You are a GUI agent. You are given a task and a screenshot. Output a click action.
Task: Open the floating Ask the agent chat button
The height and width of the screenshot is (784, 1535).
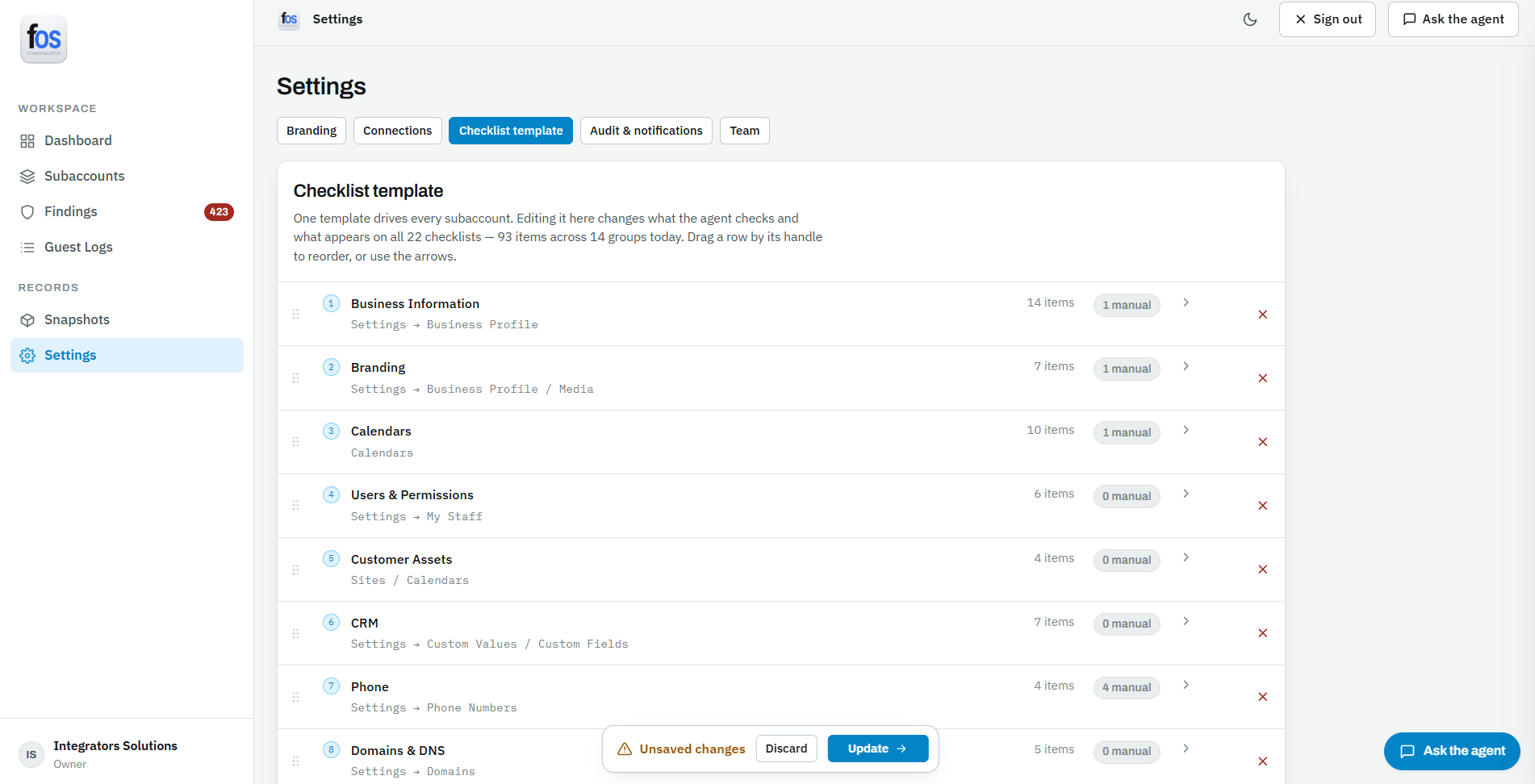[x=1452, y=751]
